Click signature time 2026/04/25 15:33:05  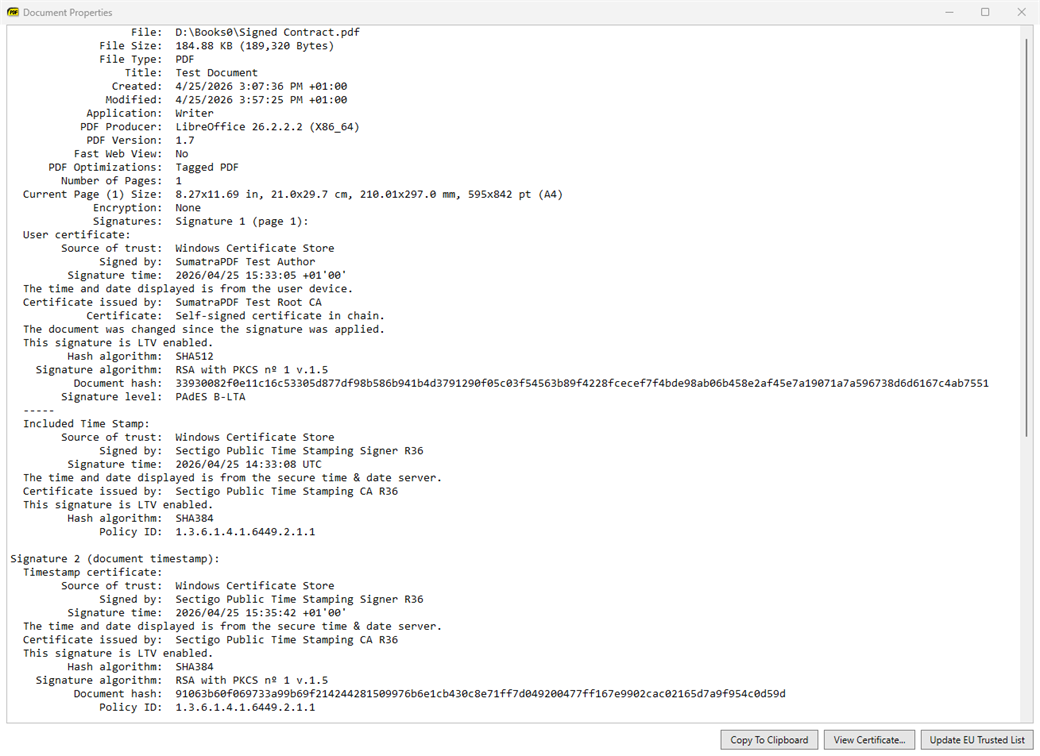[x=235, y=275]
